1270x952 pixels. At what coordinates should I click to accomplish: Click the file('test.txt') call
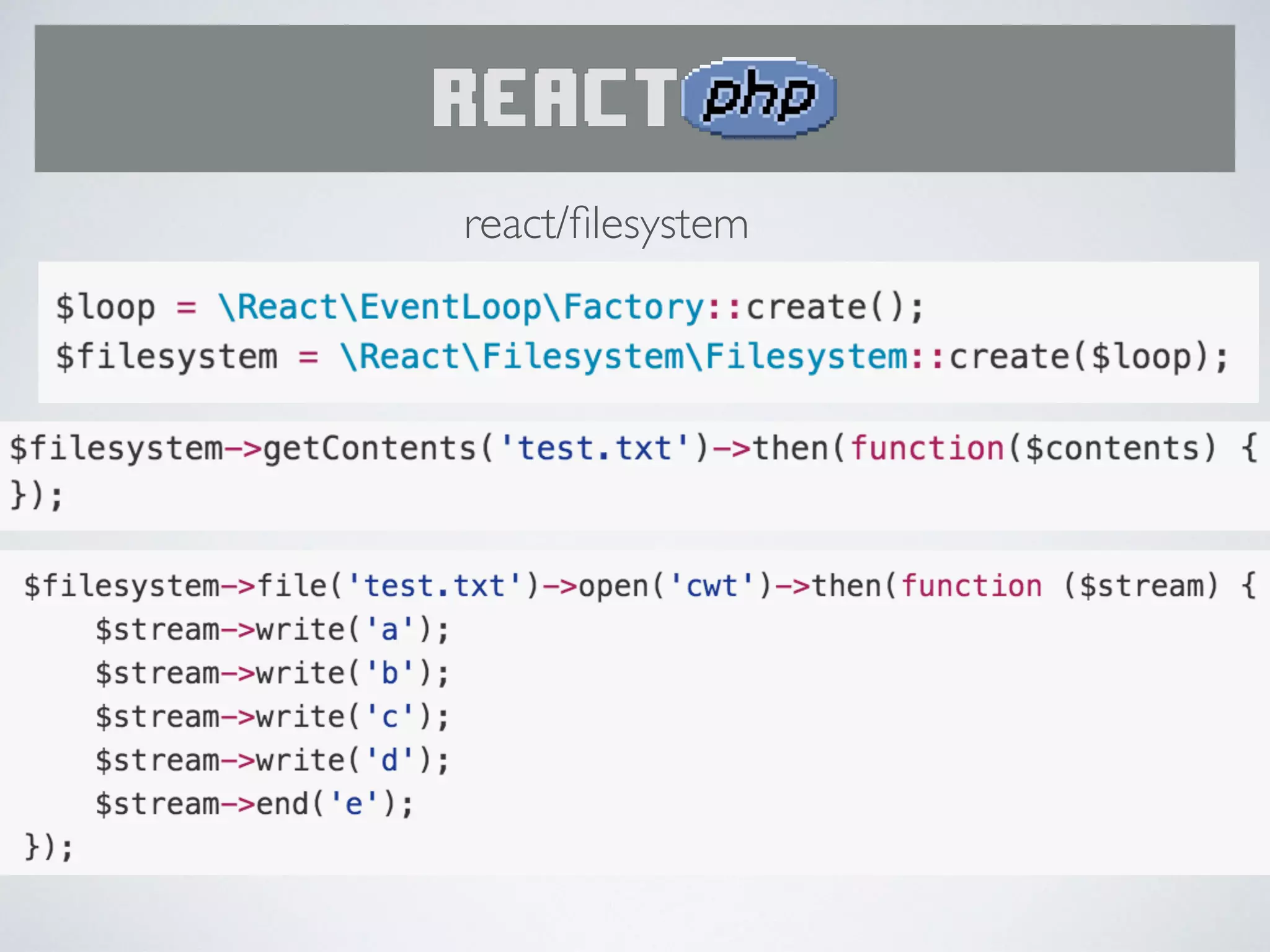click(x=397, y=586)
